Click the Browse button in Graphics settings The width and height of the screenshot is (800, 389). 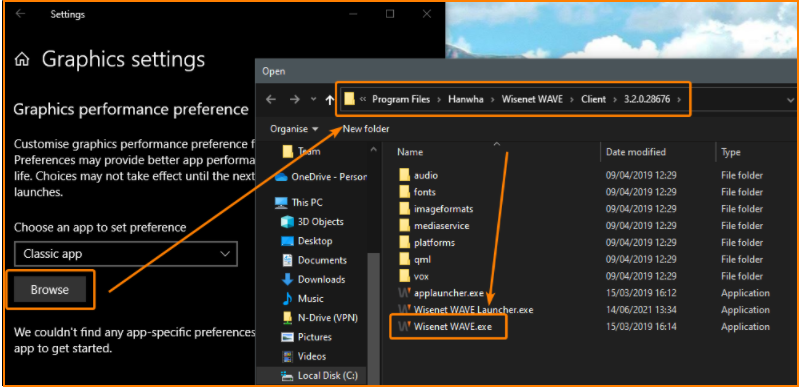(x=49, y=289)
